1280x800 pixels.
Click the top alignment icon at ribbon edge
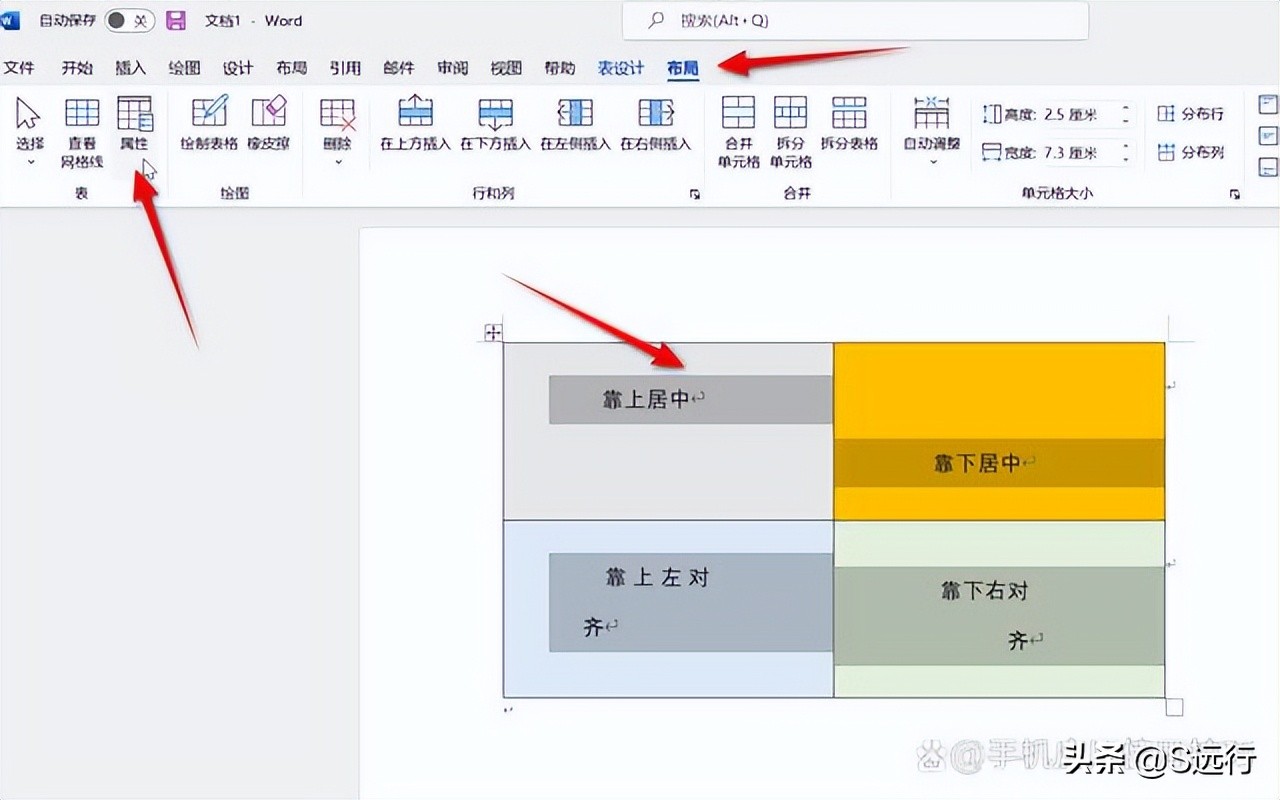(x=1268, y=103)
